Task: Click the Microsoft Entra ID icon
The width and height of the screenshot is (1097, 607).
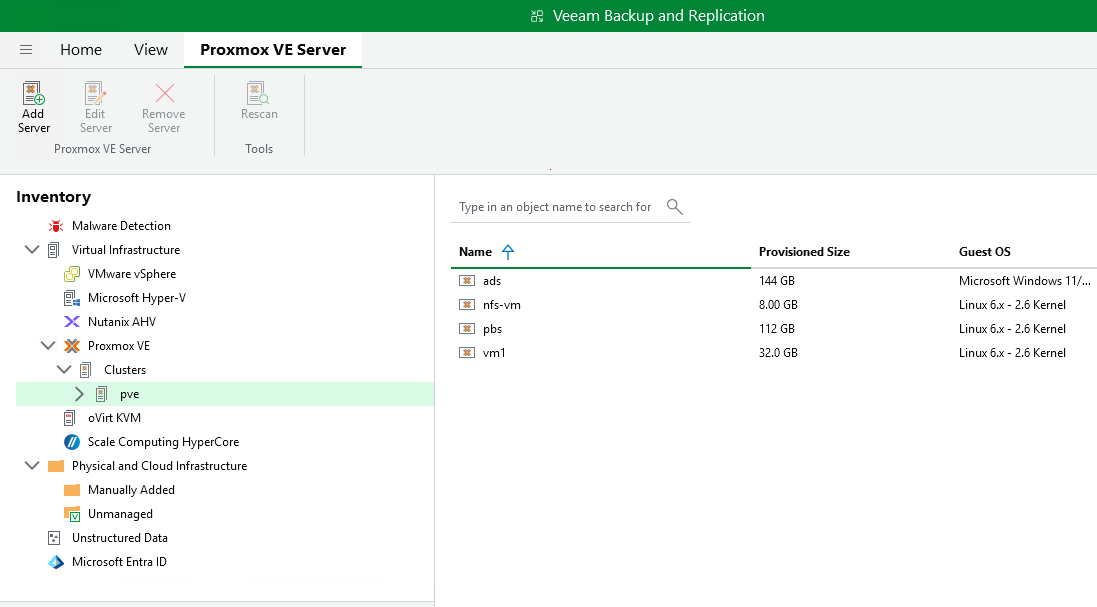Action: 55,562
